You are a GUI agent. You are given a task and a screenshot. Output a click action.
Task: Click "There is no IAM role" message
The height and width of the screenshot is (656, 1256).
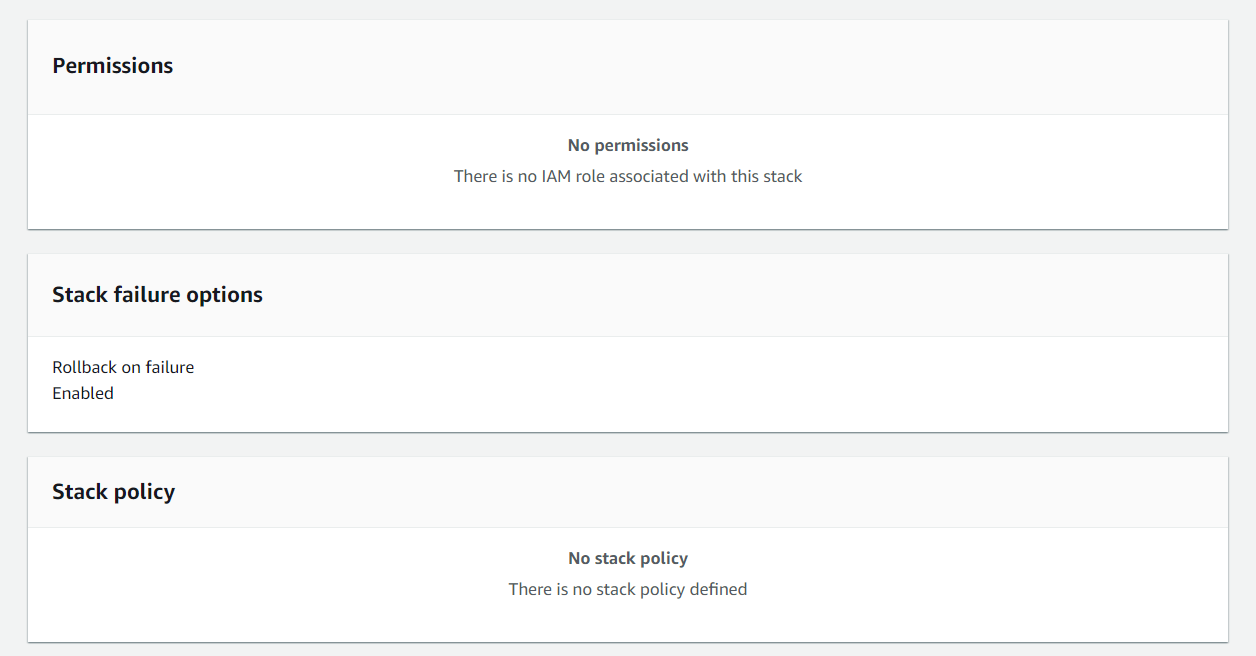[628, 176]
